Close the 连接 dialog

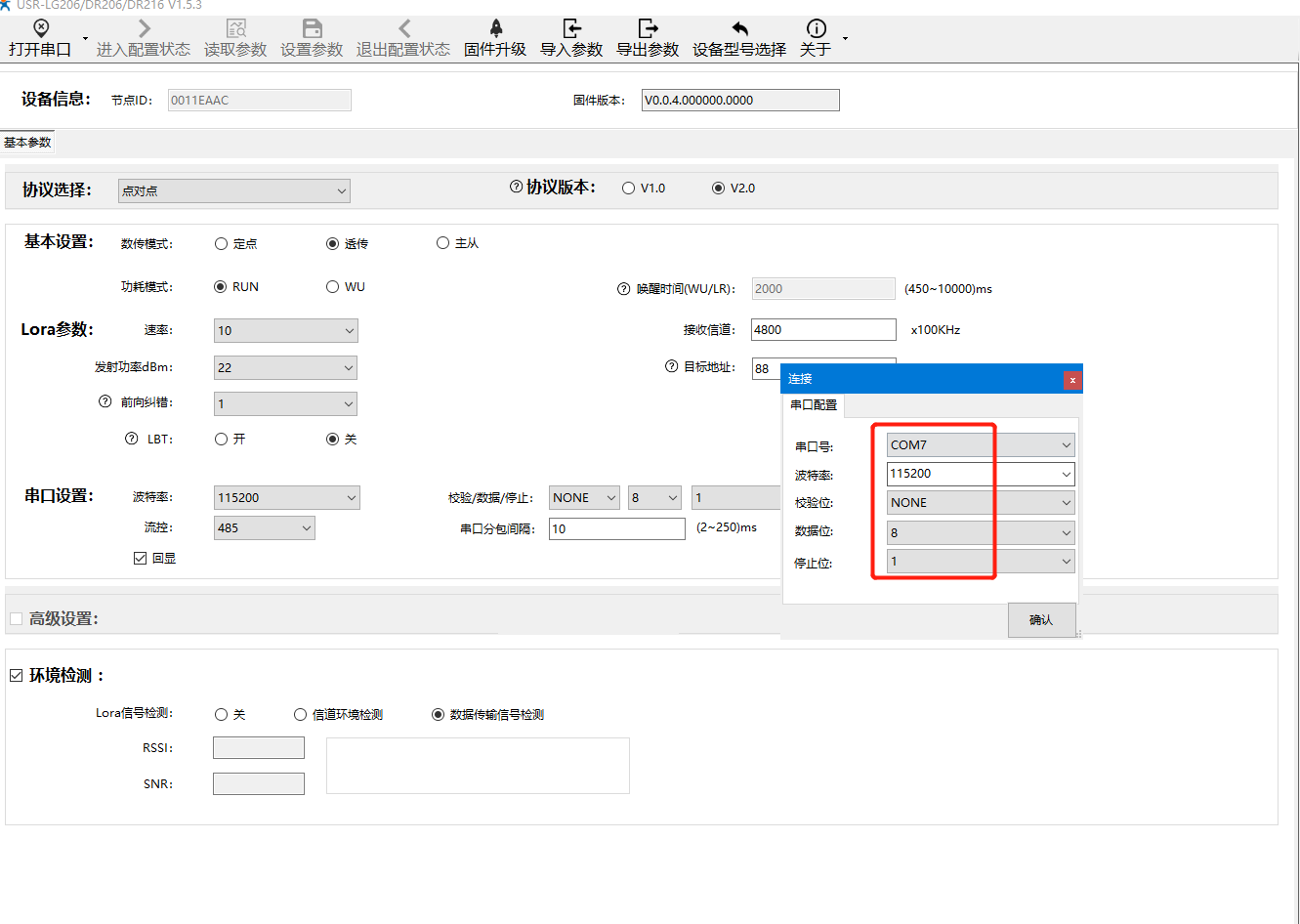(x=1072, y=380)
